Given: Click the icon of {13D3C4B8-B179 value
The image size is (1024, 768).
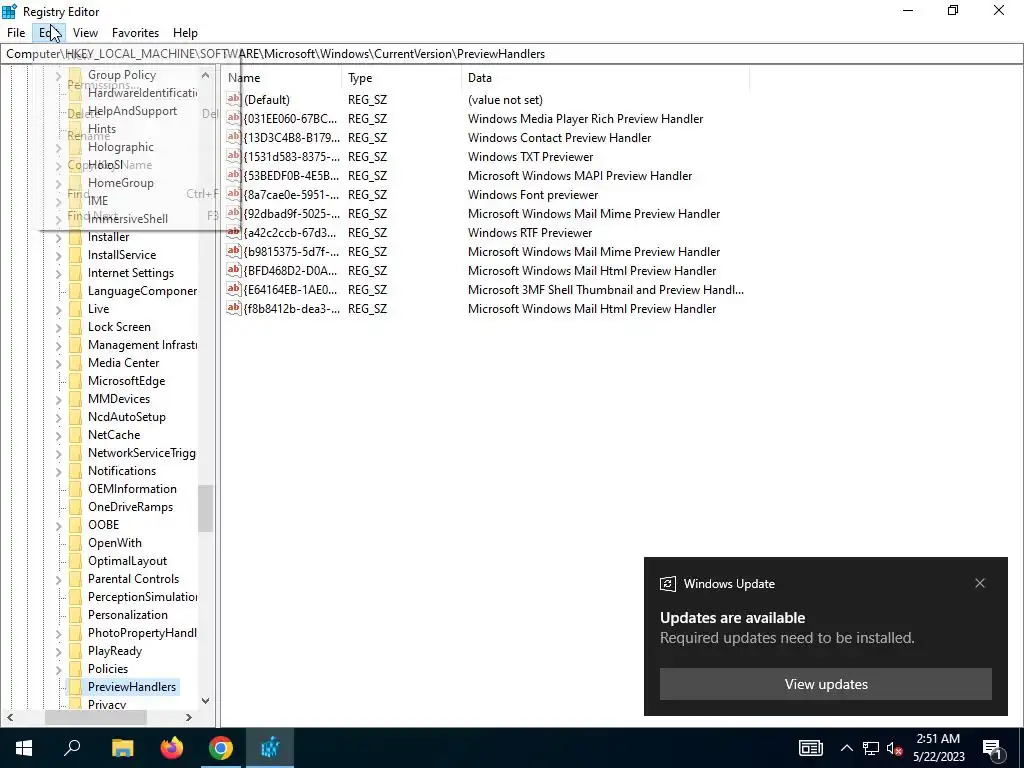Looking at the screenshot, I should click(234, 137).
